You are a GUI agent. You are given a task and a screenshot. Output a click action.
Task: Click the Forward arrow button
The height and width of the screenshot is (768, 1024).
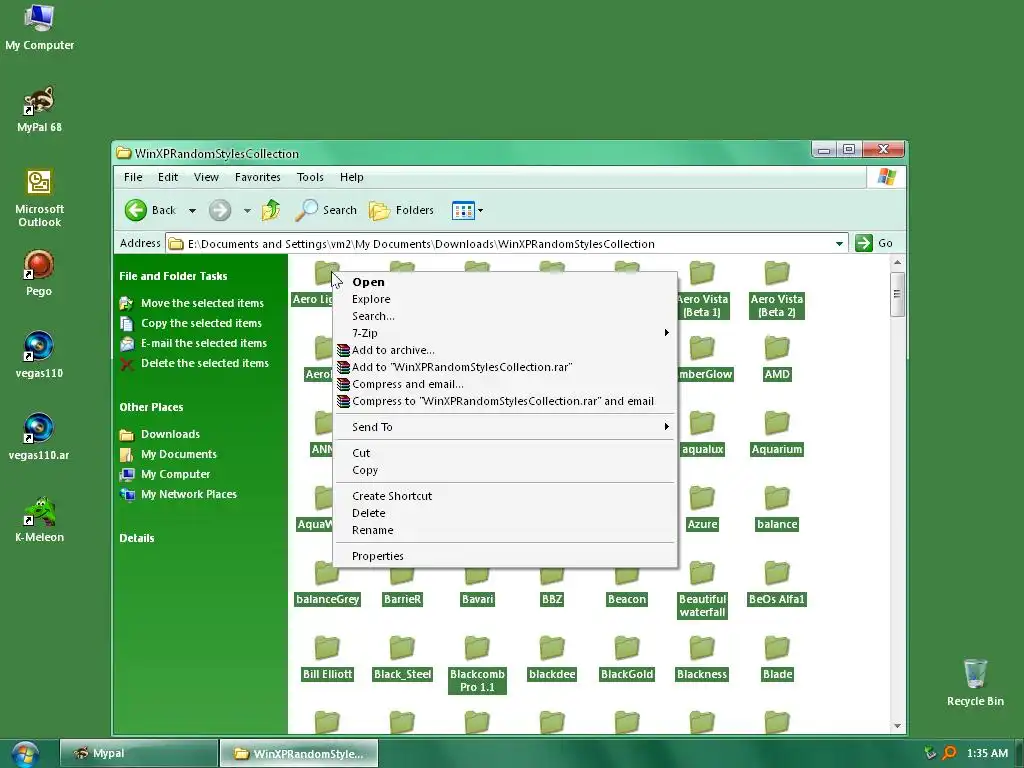point(220,210)
